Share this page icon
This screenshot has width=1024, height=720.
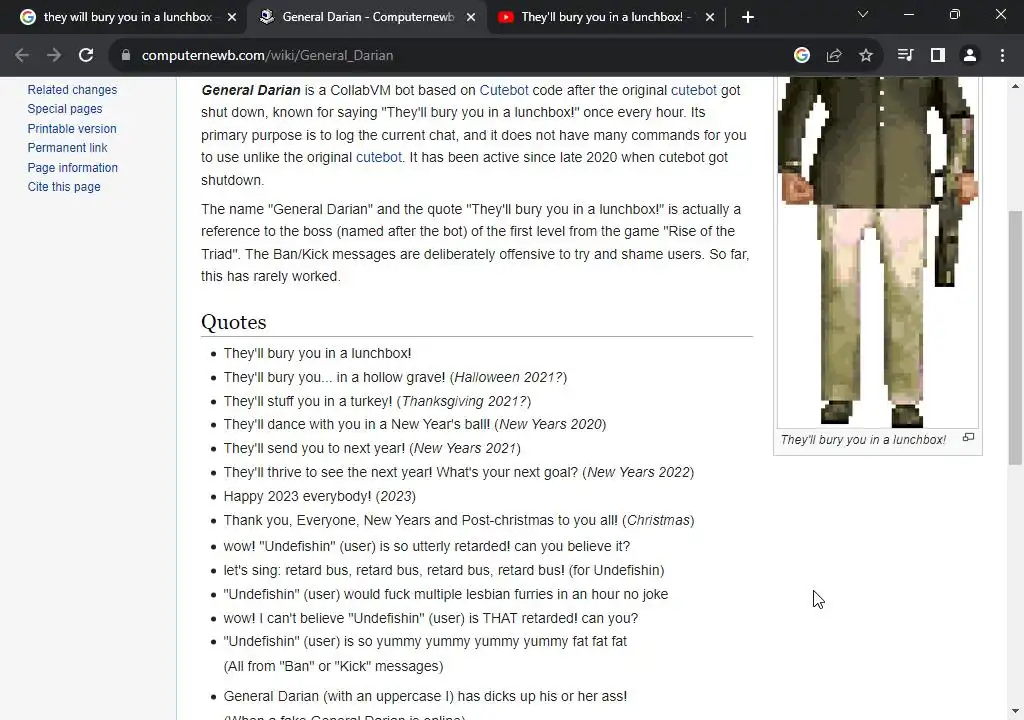[834, 56]
